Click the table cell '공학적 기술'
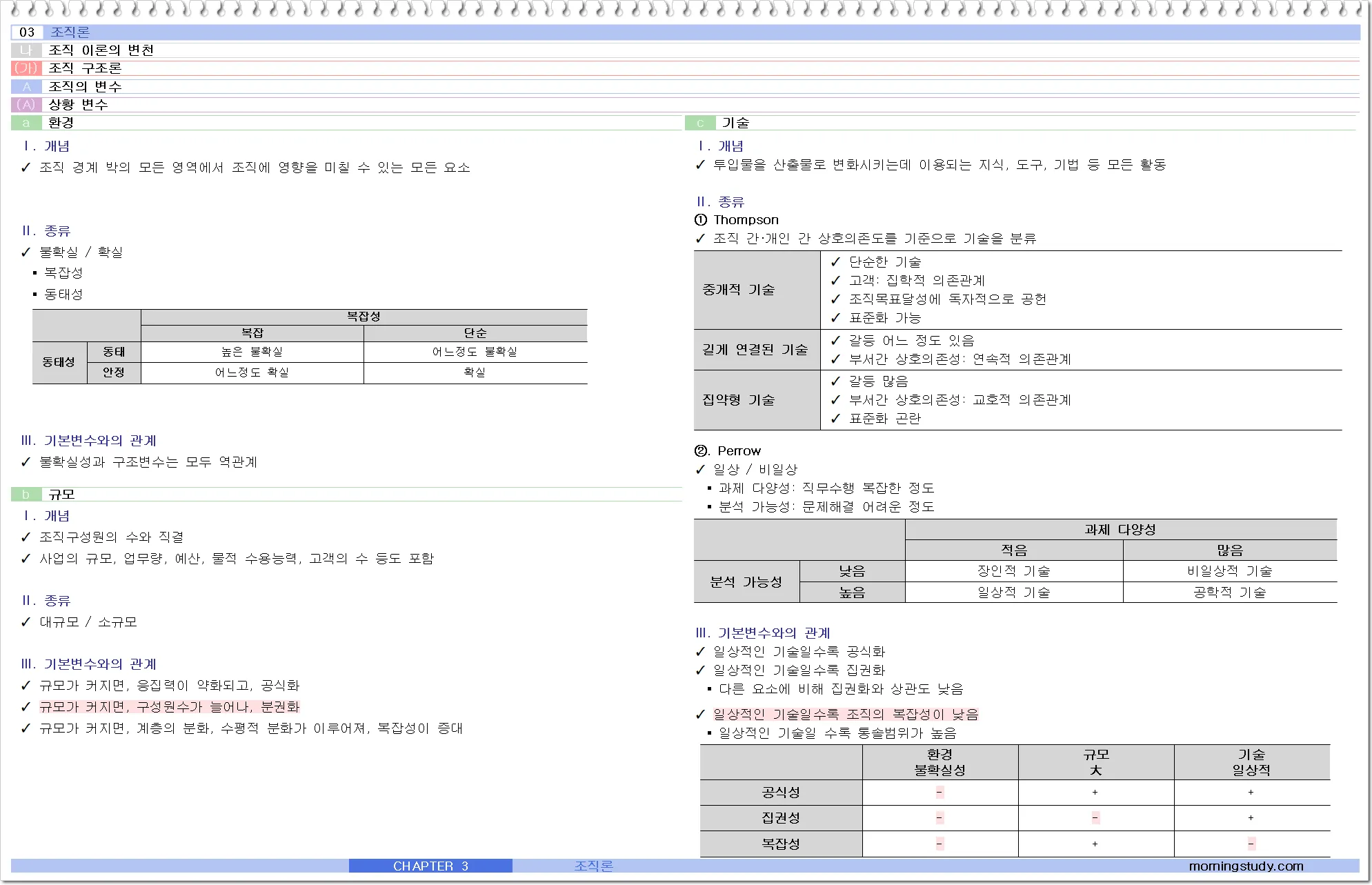The image size is (1372, 885). (x=1230, y=593)
